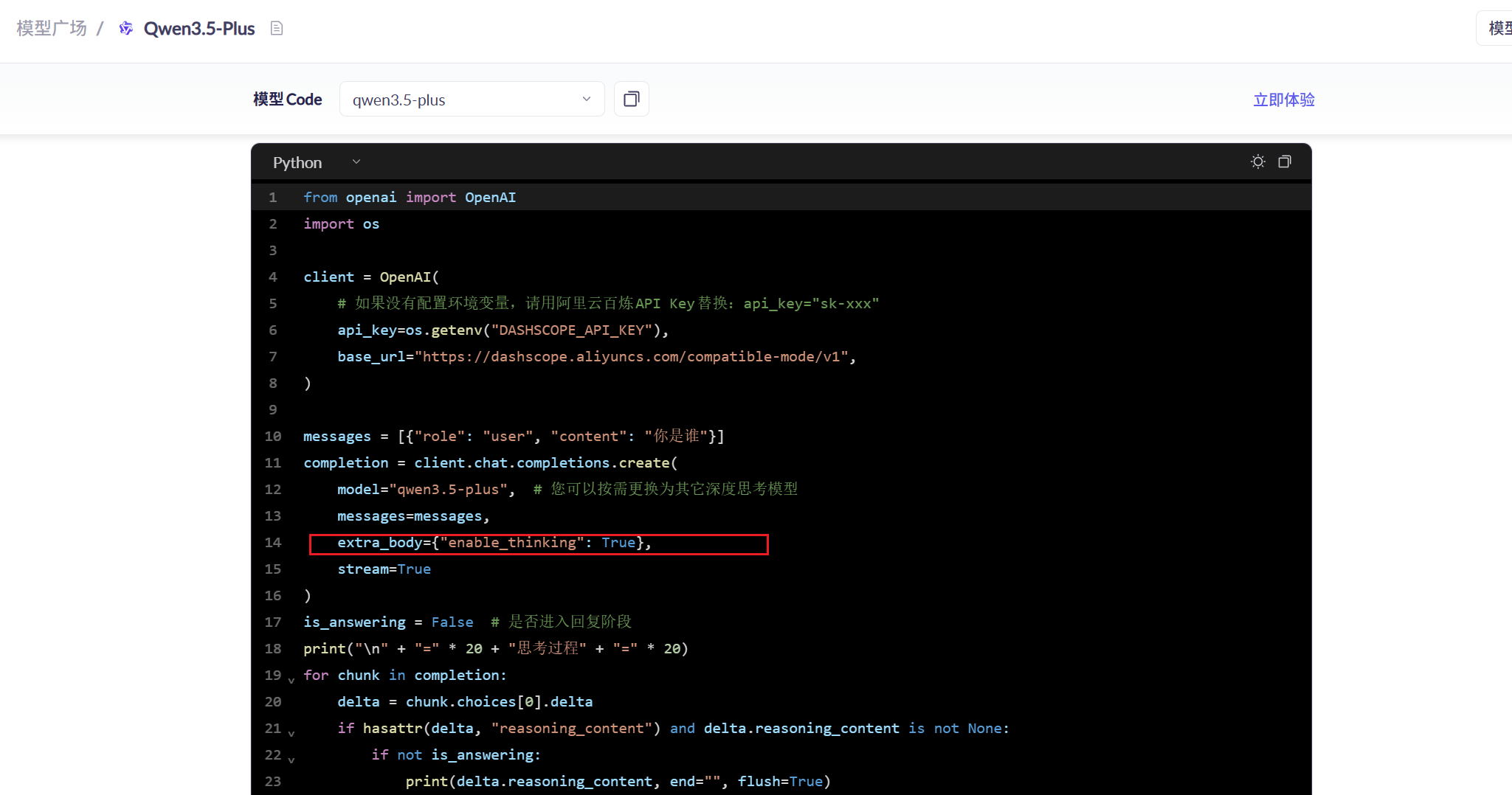Copy the Python code snippet
This screenshot has width=1512, height=795.
click(1285, 162)
